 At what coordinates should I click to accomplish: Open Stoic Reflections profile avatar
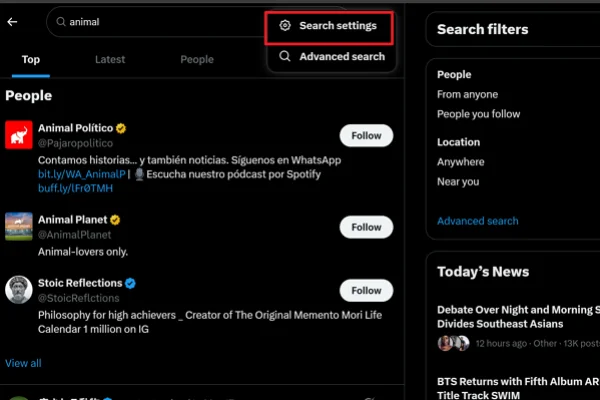coord(19,290)
